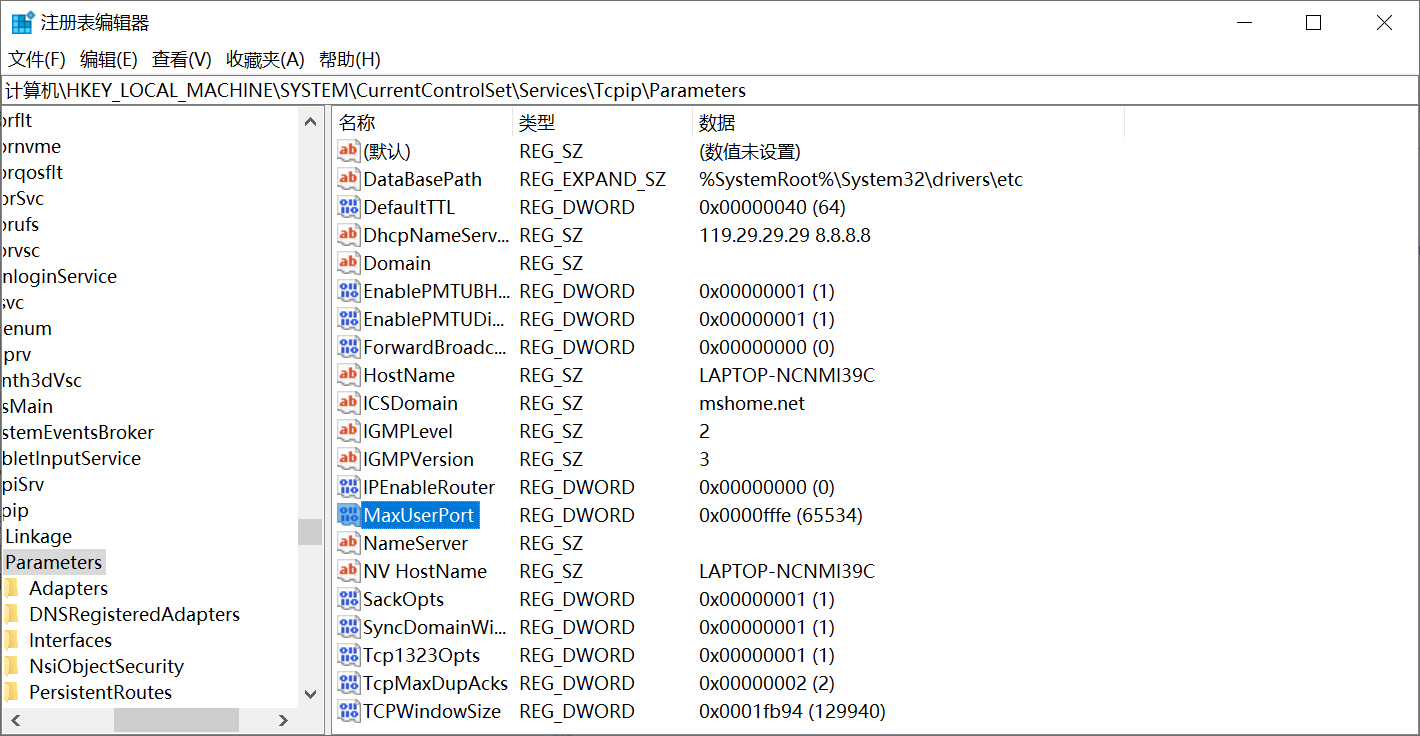Click the MaxUserPort DWORD icon
Image resolution: width=1420 pixels, height=736 pixels.
(348, 515)
